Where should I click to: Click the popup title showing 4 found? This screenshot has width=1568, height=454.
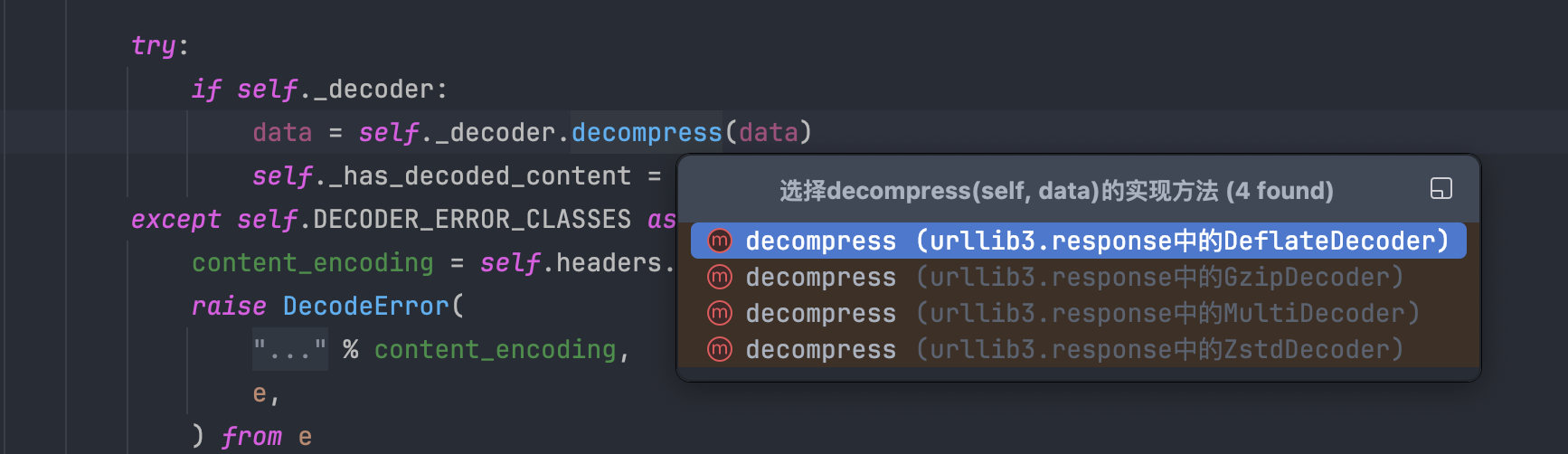1056,191
